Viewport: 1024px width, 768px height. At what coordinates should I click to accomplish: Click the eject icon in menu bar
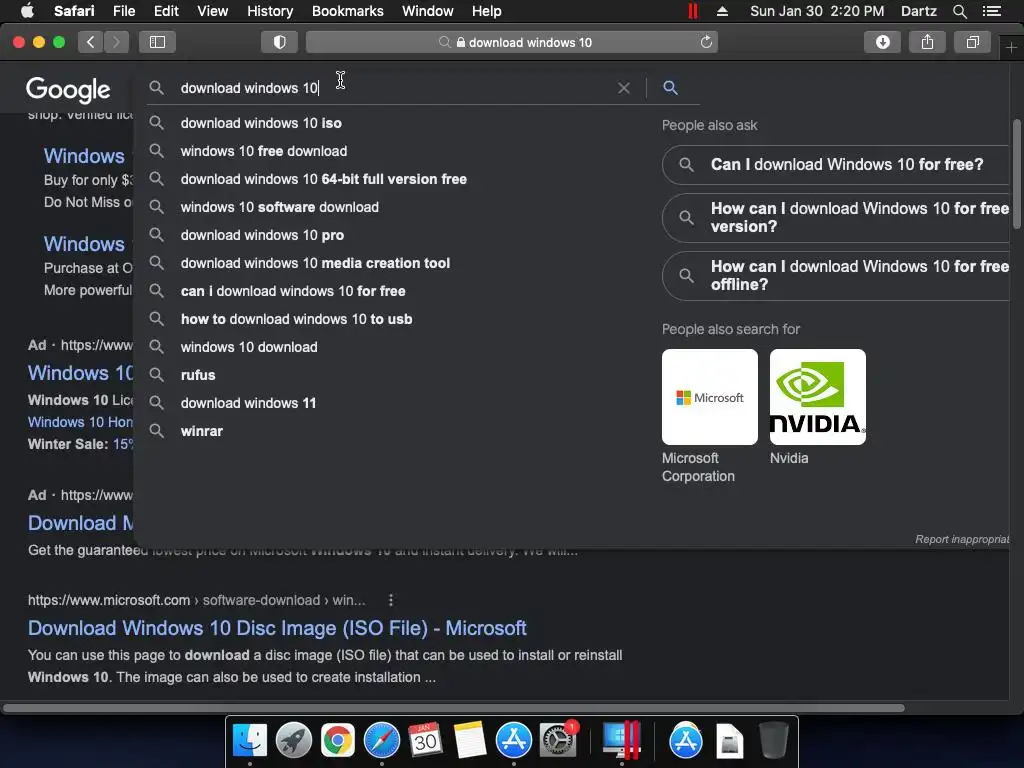click(722, 11)
